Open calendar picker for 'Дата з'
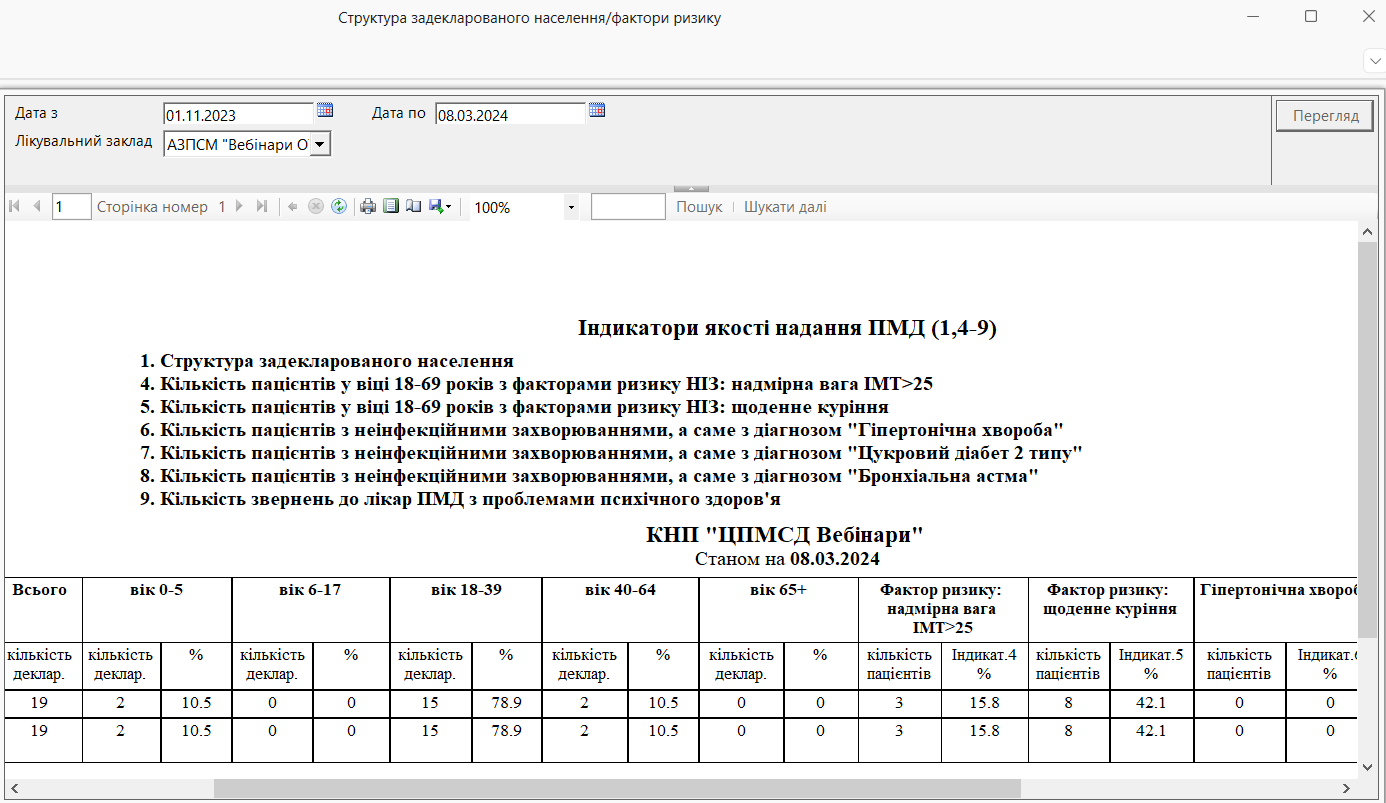The image size is (1386, 803). click(325, 110)
